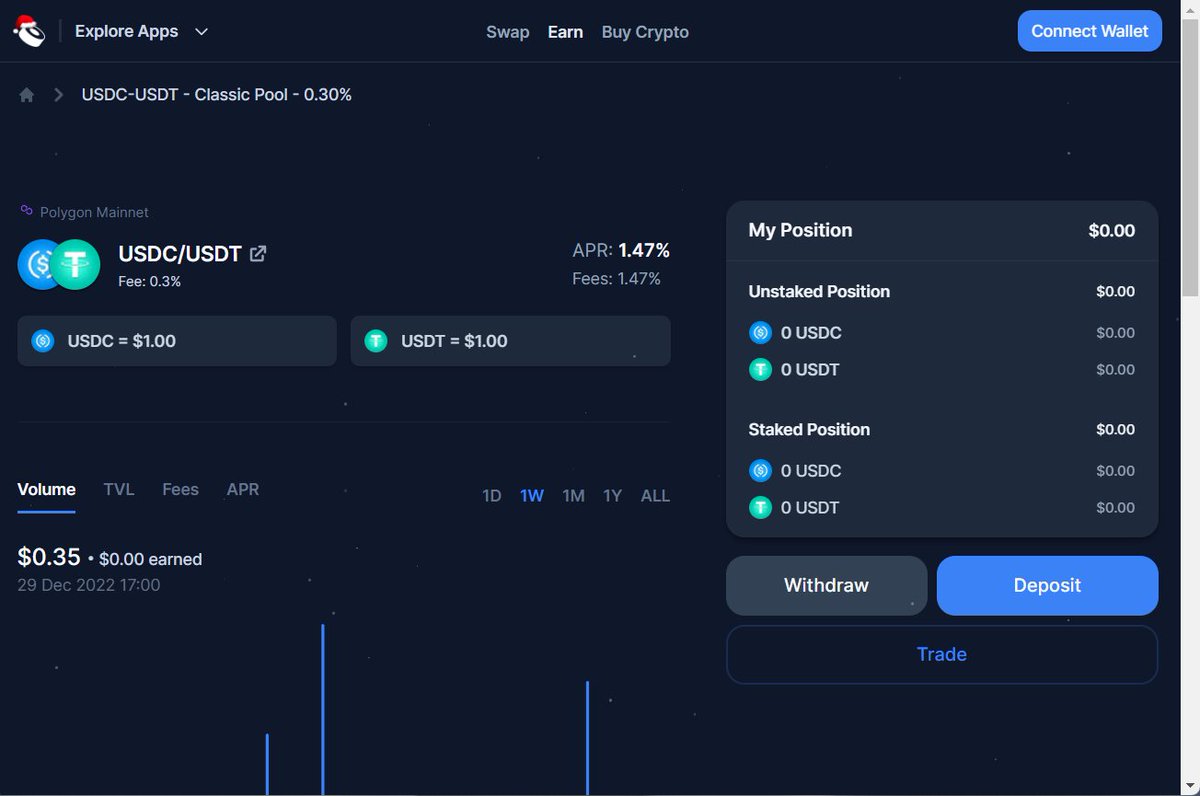The height and width of the screenshot is (796, 1200).
Task: Expand the Explore Apps dropdown
Action: [x=142, y=31]
